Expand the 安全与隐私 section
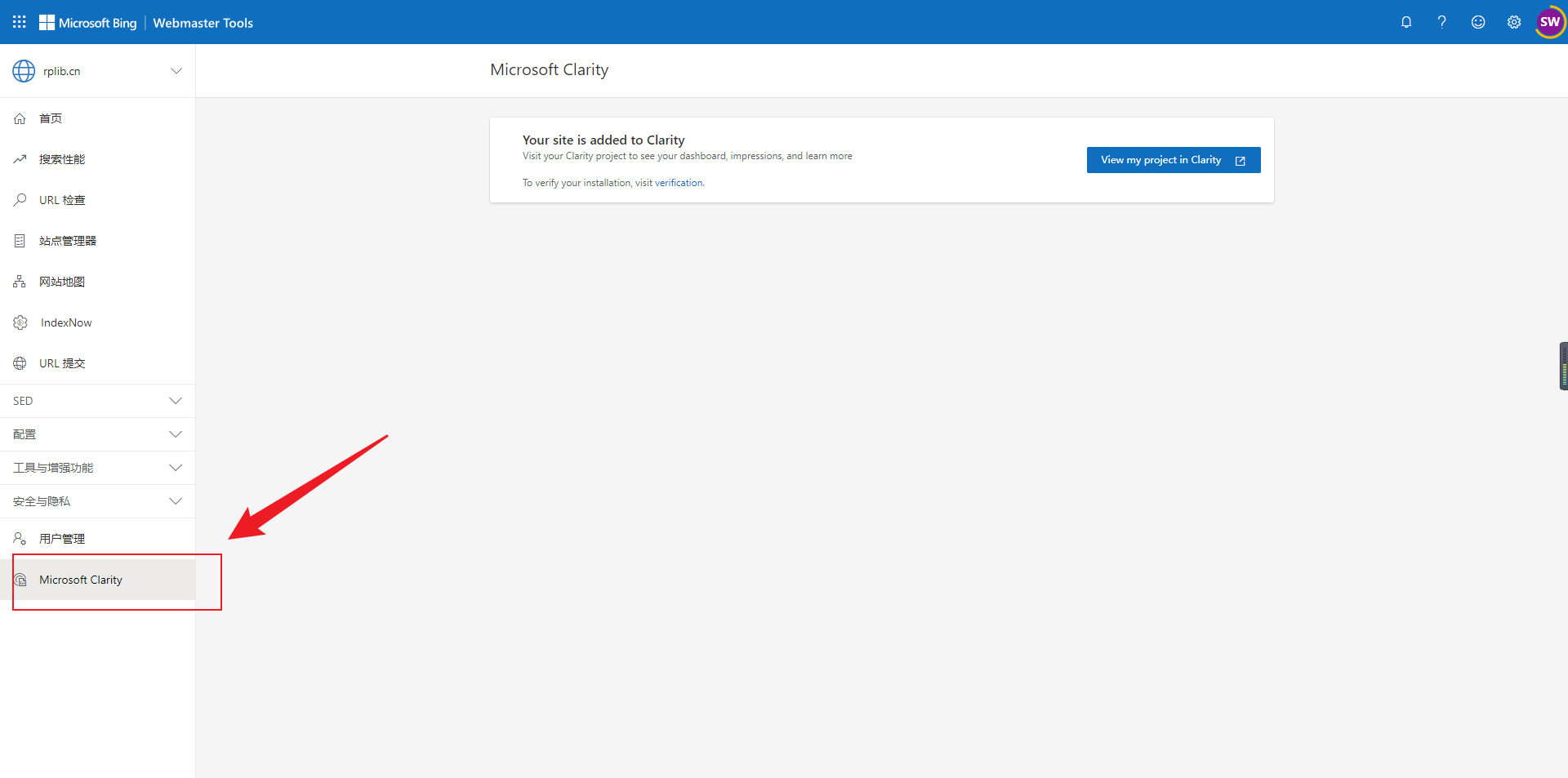 97,501
